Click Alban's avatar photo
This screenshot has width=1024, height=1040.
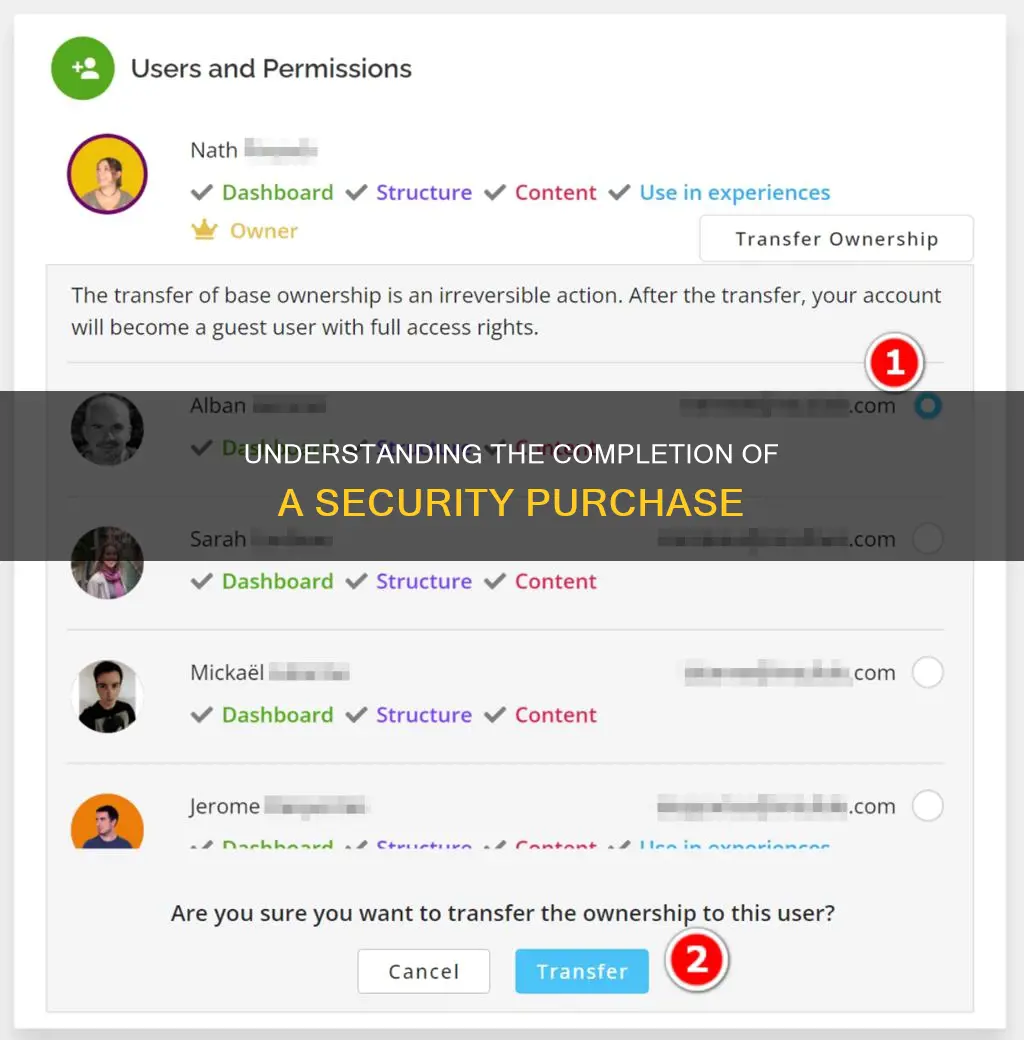point(107,429)
